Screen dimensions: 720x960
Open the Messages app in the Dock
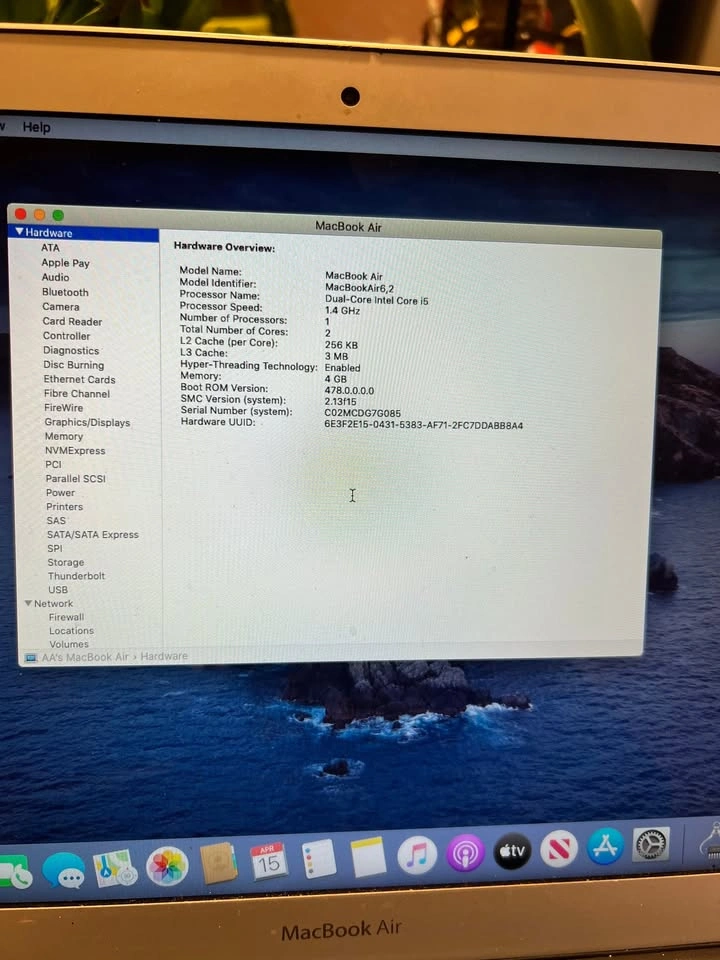pos(64,869)
